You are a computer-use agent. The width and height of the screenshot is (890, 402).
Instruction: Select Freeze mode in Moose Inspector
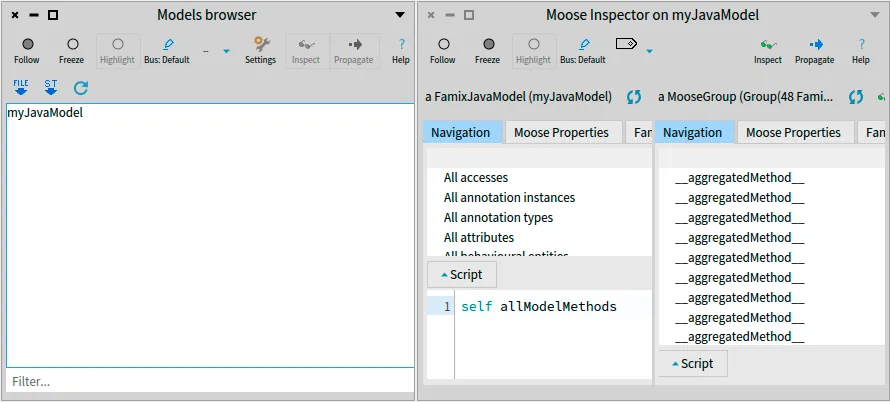[x=488, y=51]
